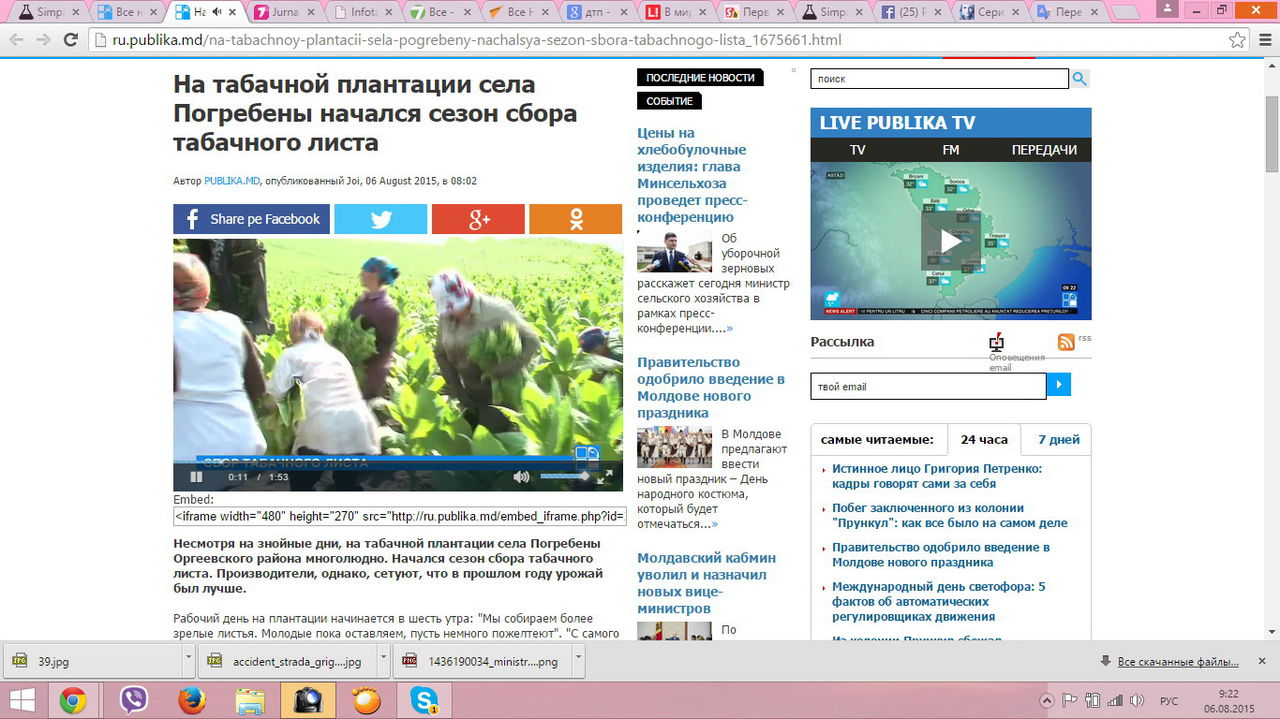
Task: Open the Григория Петренко most-read article
Action: click(937, 476)
